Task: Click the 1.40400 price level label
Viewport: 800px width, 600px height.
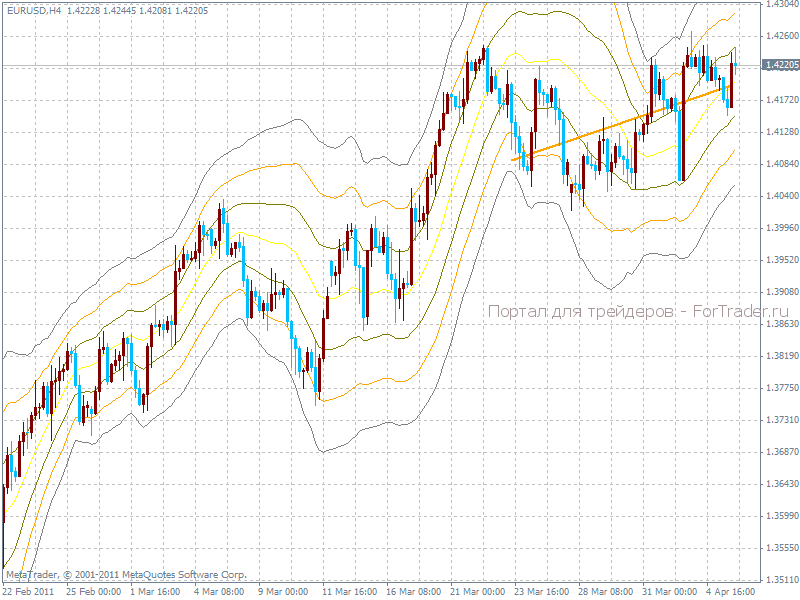Action: point(780,196)
